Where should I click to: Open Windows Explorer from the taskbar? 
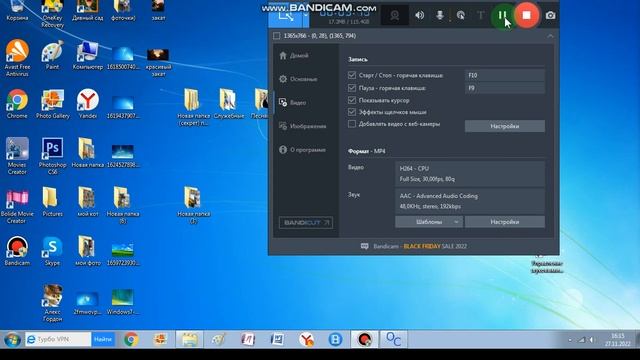point(190,339)
